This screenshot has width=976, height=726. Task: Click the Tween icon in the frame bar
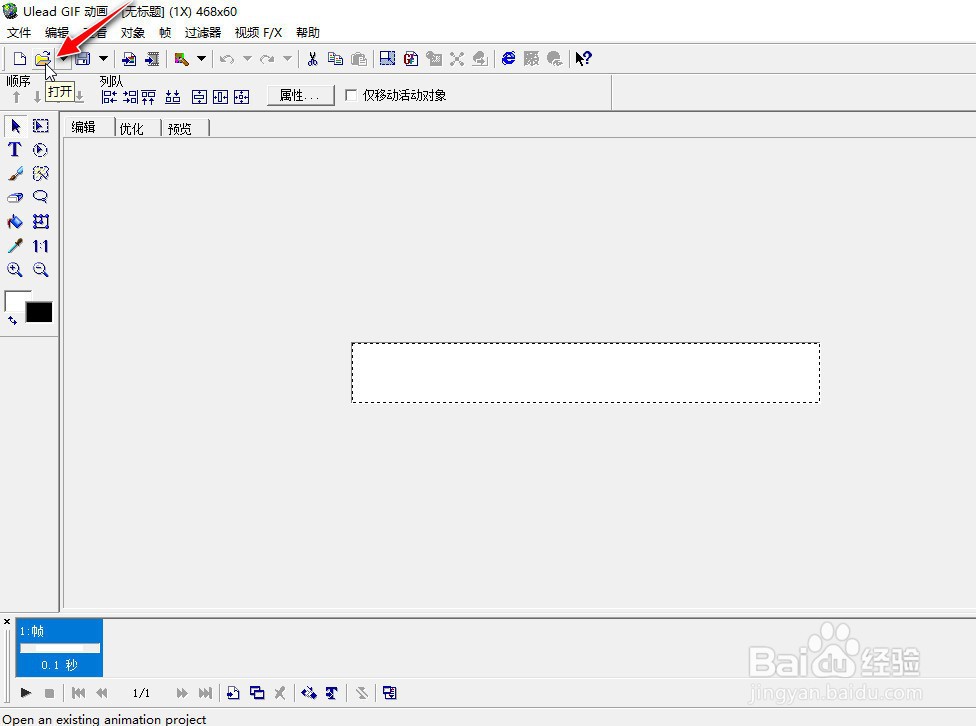(x=309, y=693)
